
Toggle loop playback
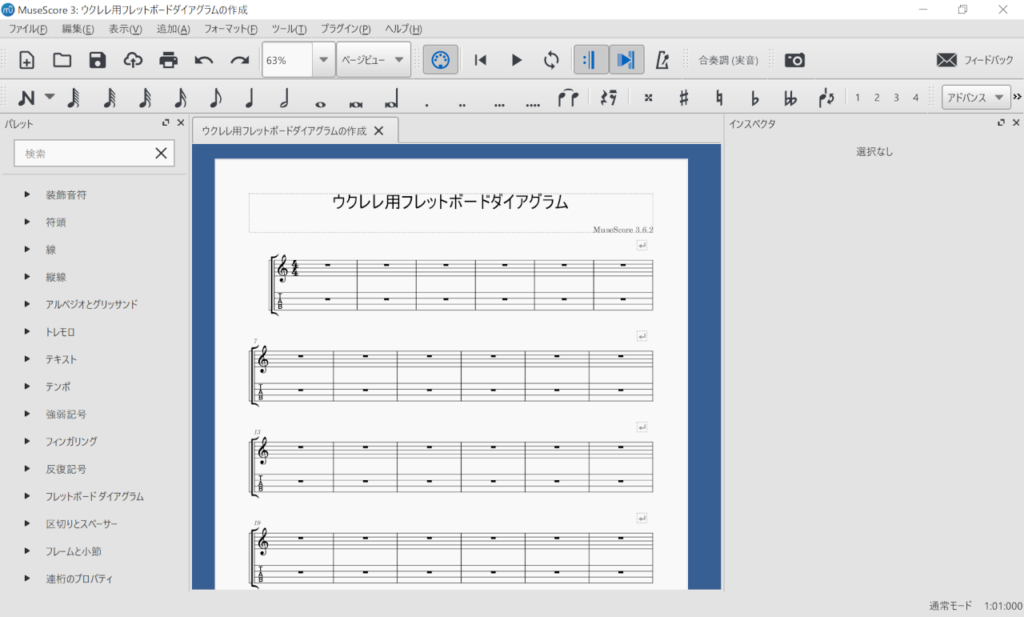551,60
